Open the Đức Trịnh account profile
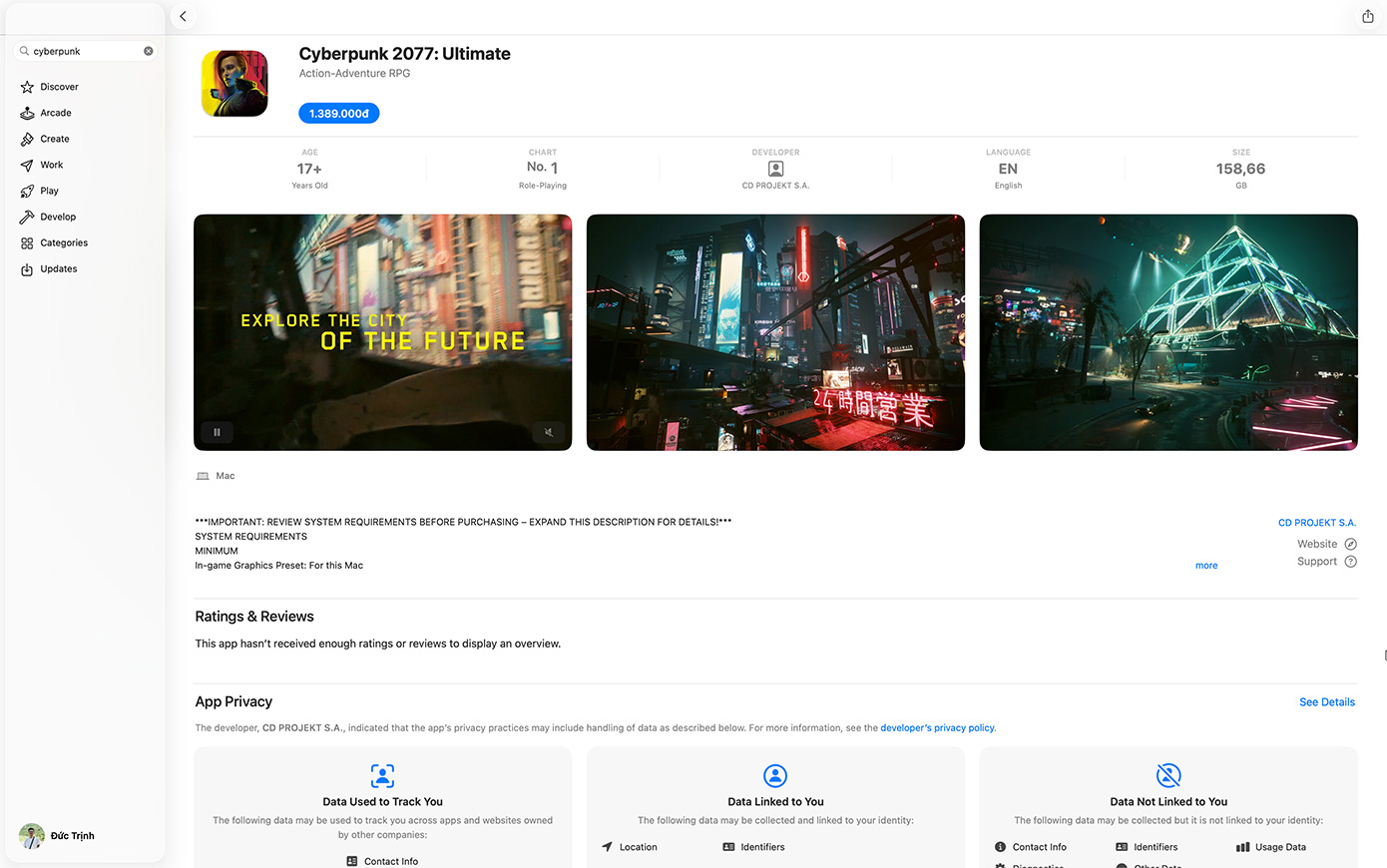Image resolution: width=1387 pixels, height=868 pixels. tap(57, 836)
